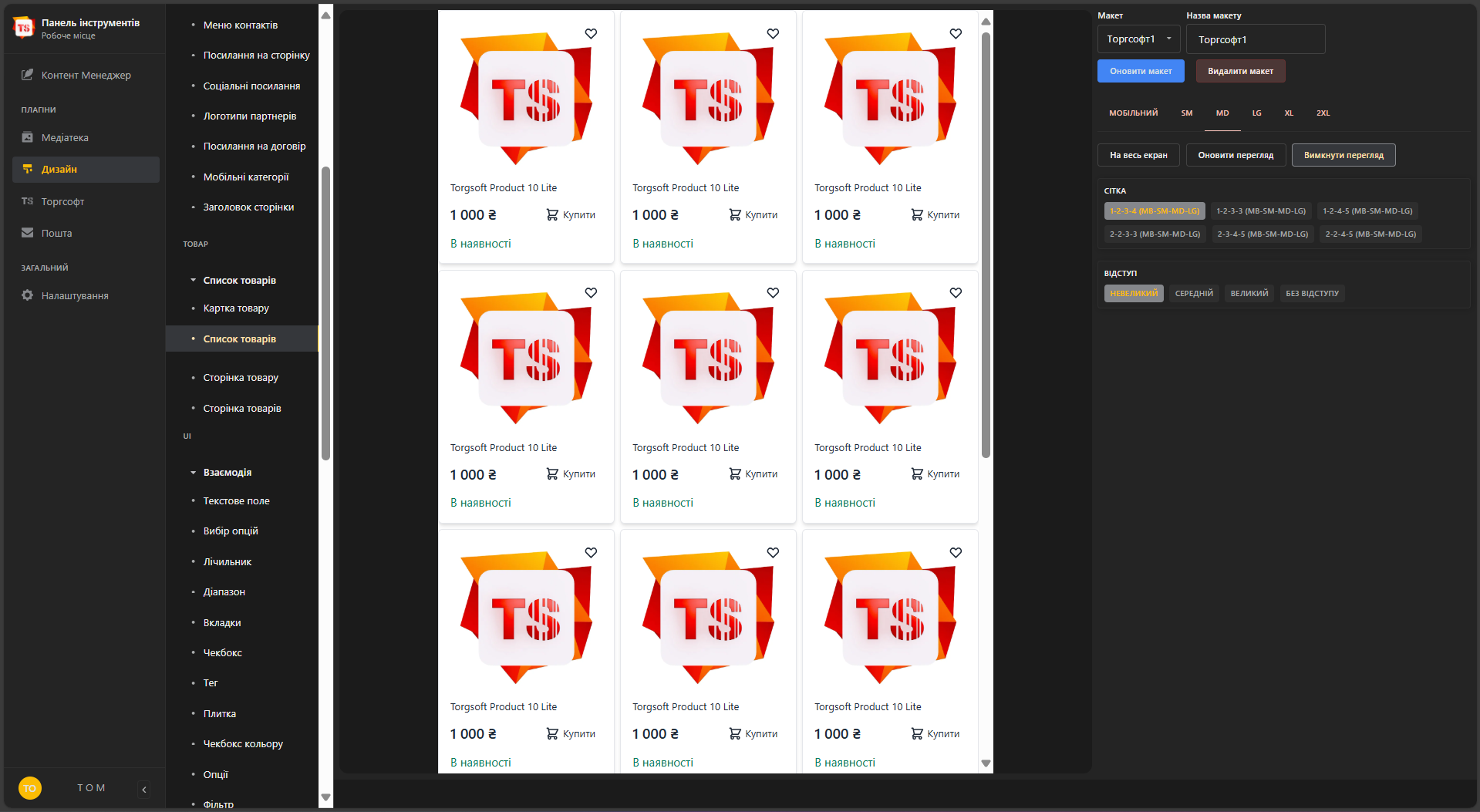Click the TO user avatar
This screenshot has width=1480, height=812.
(30, 788)
